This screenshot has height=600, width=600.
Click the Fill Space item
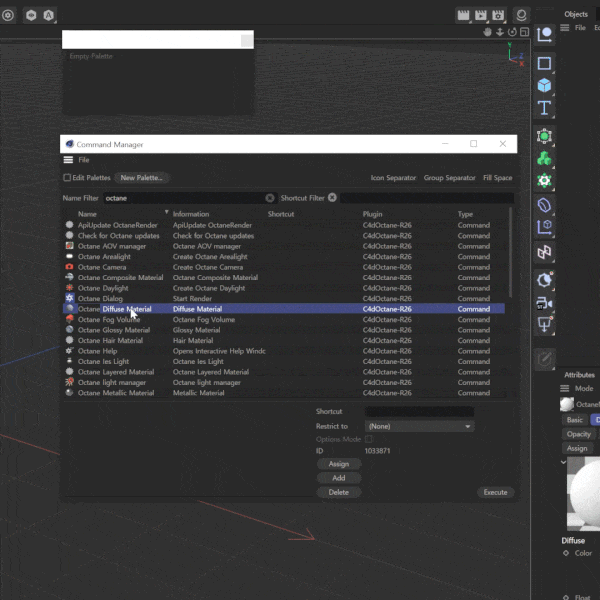point(497,178)
